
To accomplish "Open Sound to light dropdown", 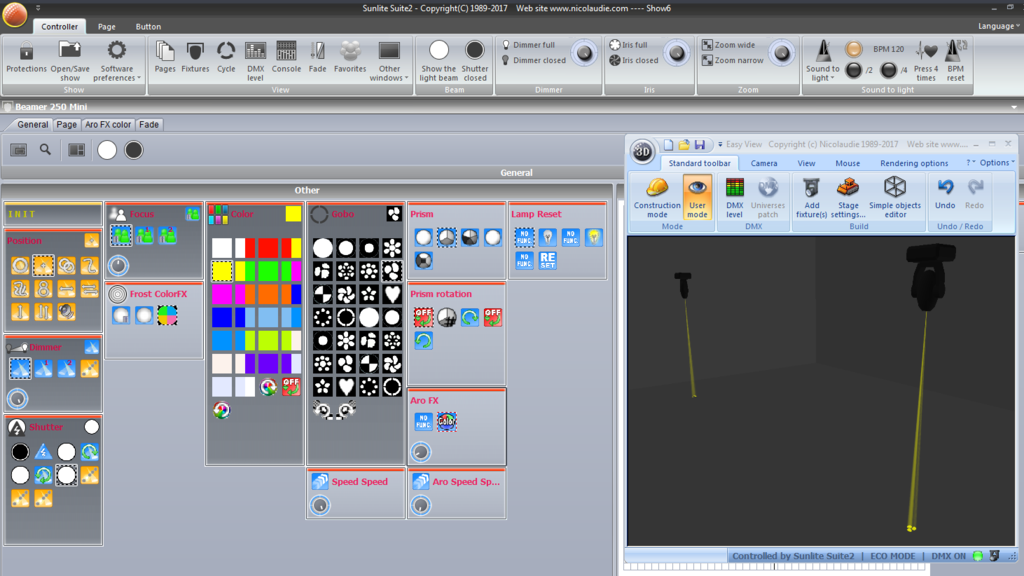I will [x=822, y=61].
